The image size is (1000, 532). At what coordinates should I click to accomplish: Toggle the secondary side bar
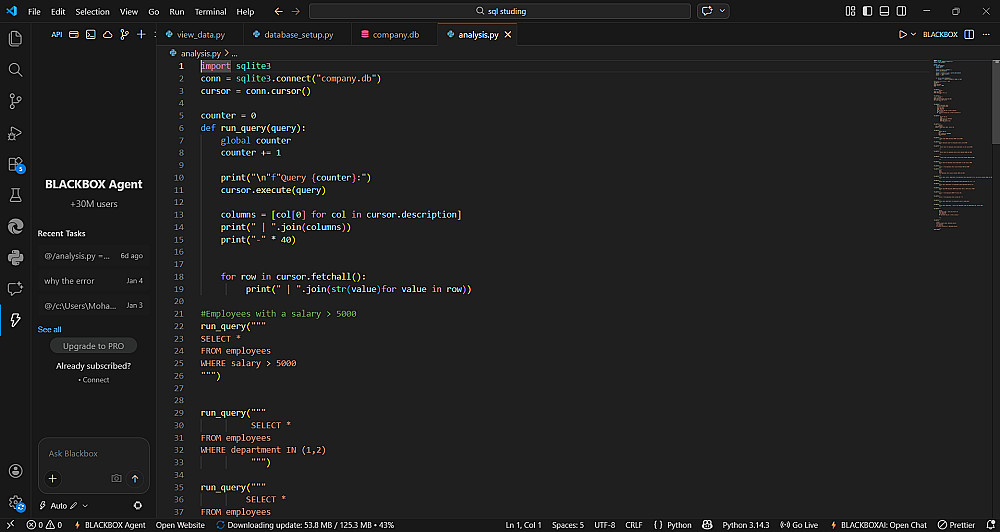click(x=899, y=11)
